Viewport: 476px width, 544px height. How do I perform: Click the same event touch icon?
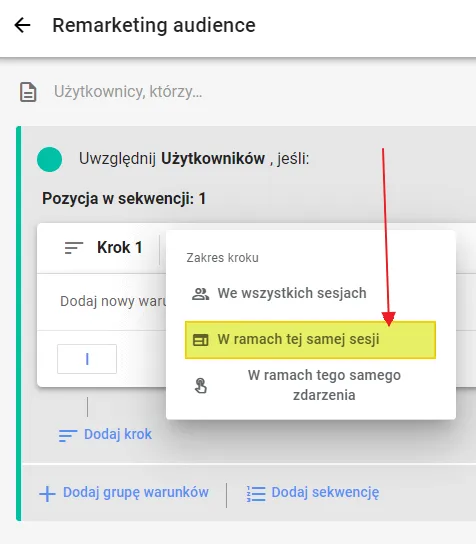(201, 385)
